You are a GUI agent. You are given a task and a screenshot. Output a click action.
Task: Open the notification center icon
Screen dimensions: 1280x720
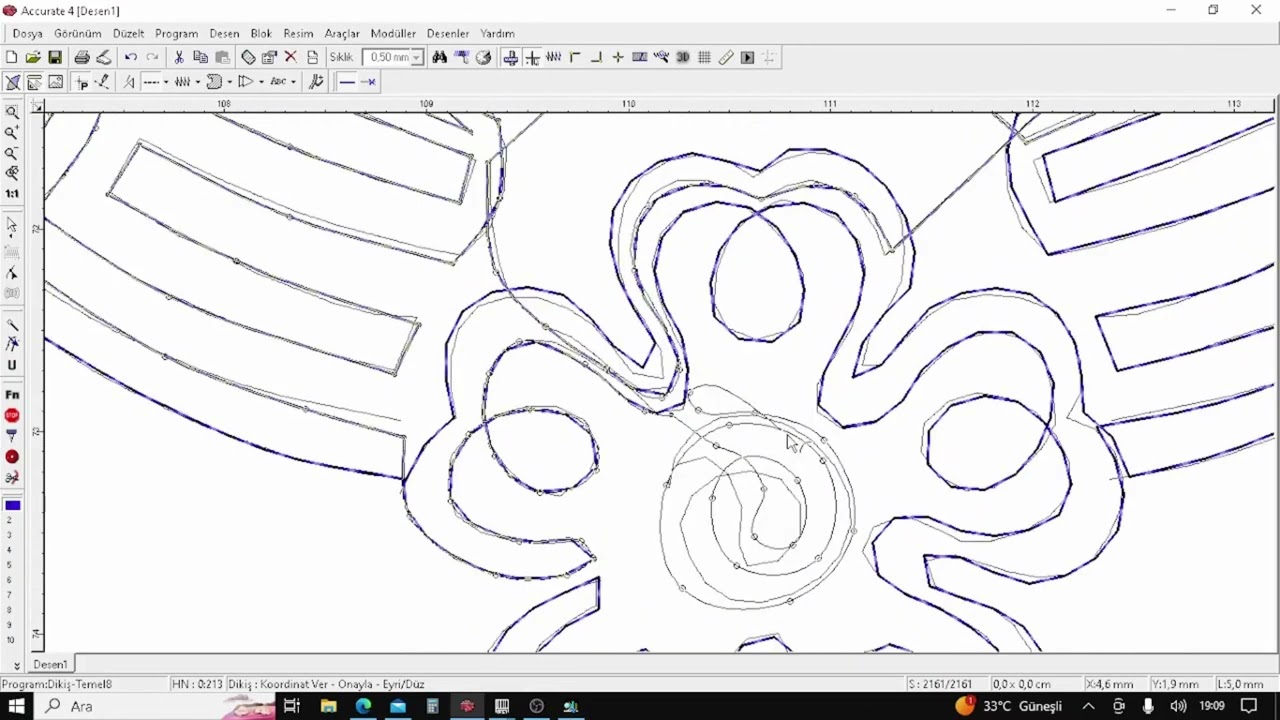click(1249, 706)
